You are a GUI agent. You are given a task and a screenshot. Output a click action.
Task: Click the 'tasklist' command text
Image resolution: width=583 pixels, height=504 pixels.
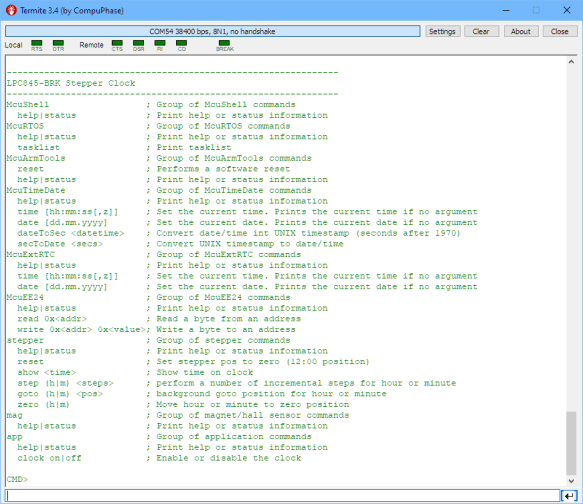(38, 148)
